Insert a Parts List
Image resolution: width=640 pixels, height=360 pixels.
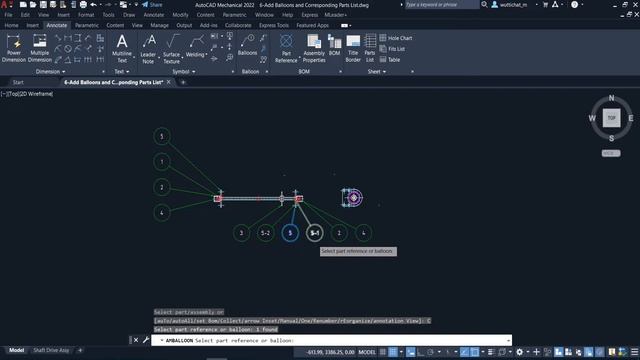pyautogui.click(x=370, y=49)
